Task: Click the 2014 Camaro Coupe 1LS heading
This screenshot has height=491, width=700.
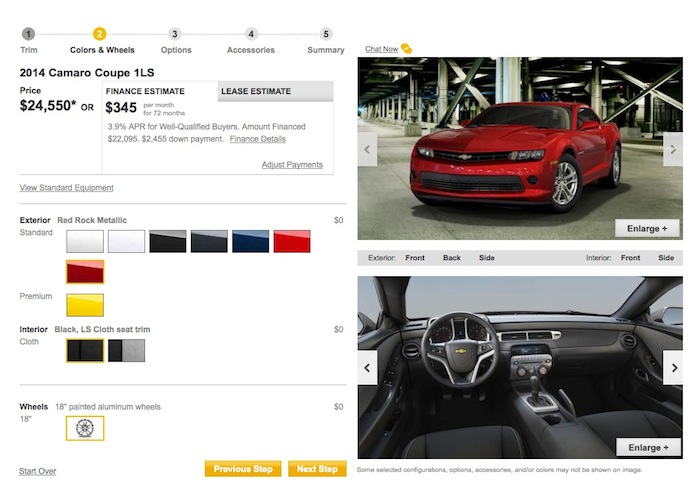Action: tap(87, 73)
